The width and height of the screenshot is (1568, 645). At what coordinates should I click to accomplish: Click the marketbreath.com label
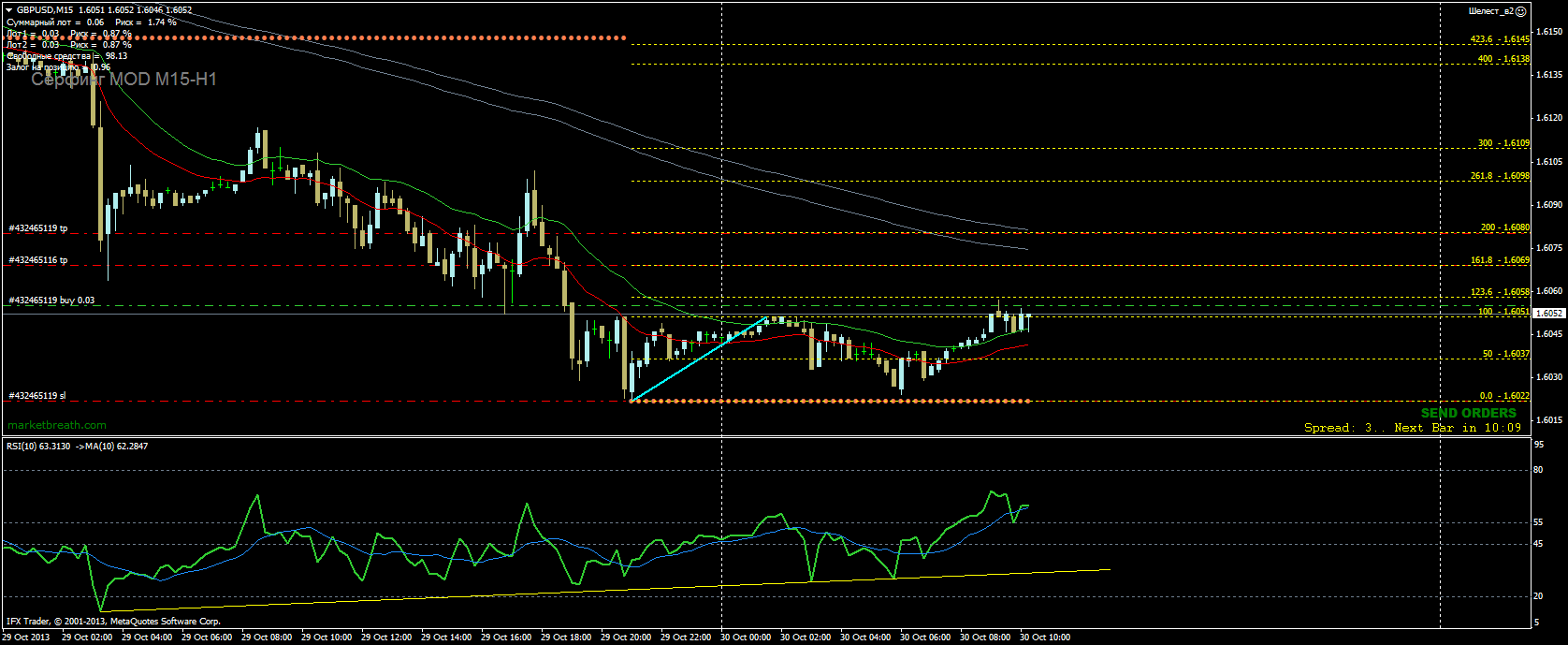coord(57,425)
